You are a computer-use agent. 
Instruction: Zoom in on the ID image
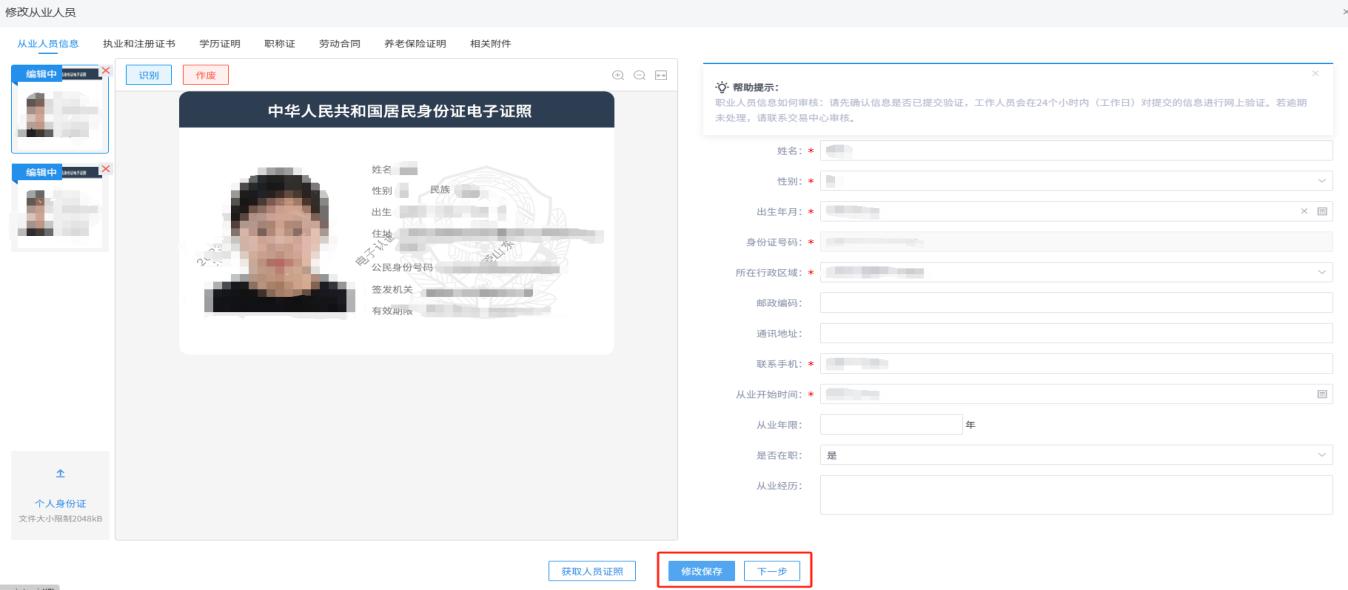click(x=618, y=75)
